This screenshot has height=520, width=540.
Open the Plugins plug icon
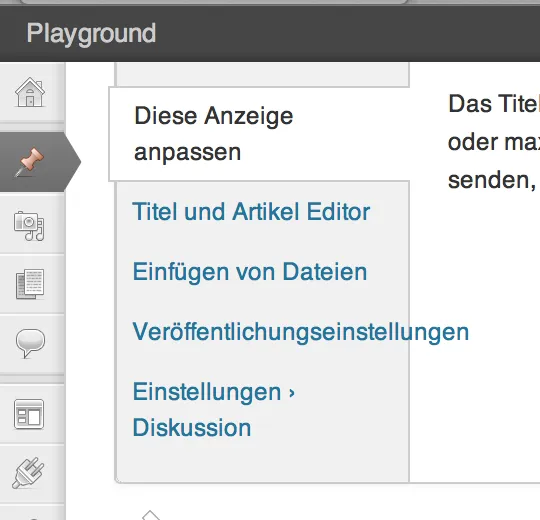point(28,473)
